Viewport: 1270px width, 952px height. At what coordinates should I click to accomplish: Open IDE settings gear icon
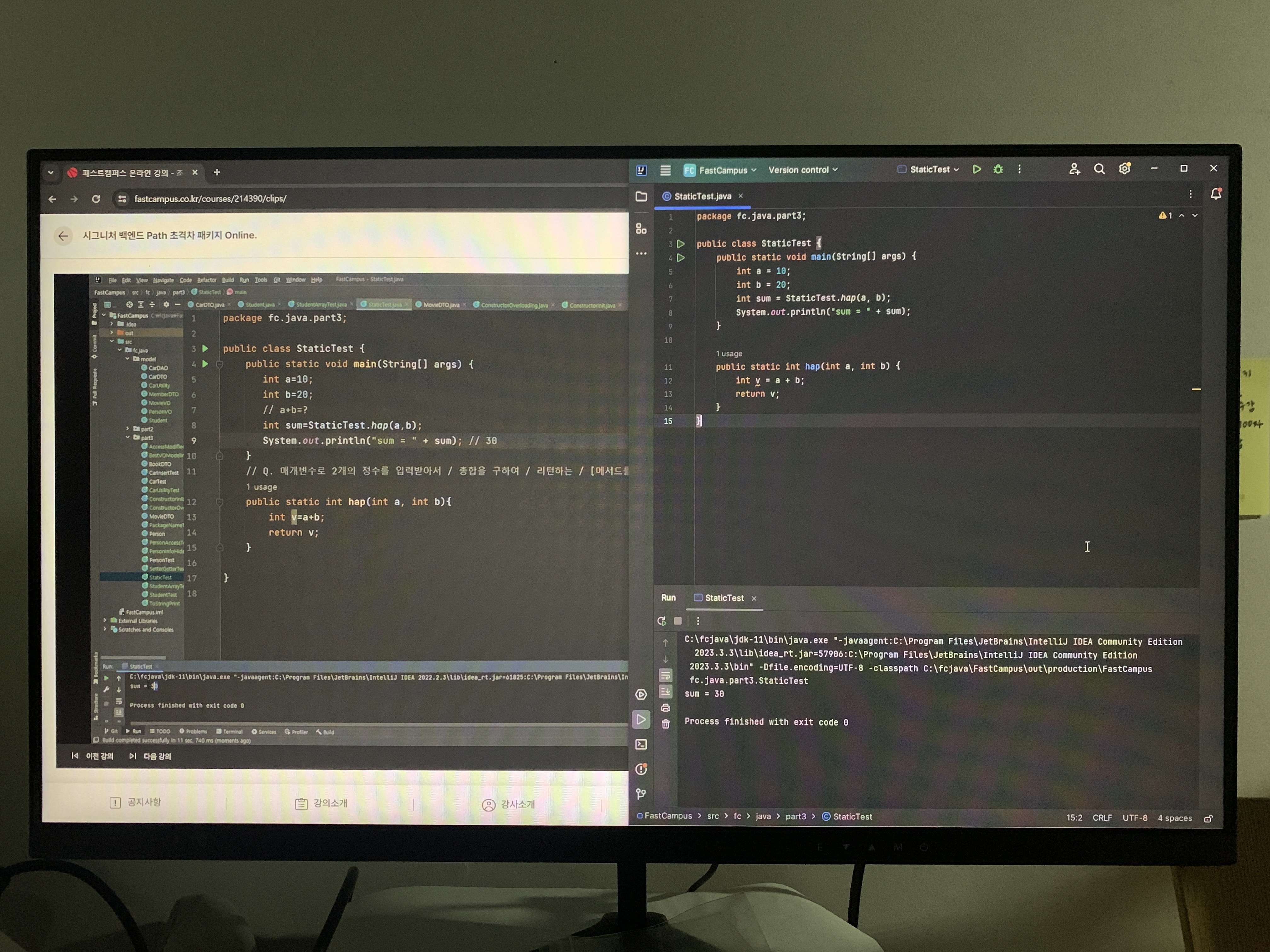[x=1124, y=169]
